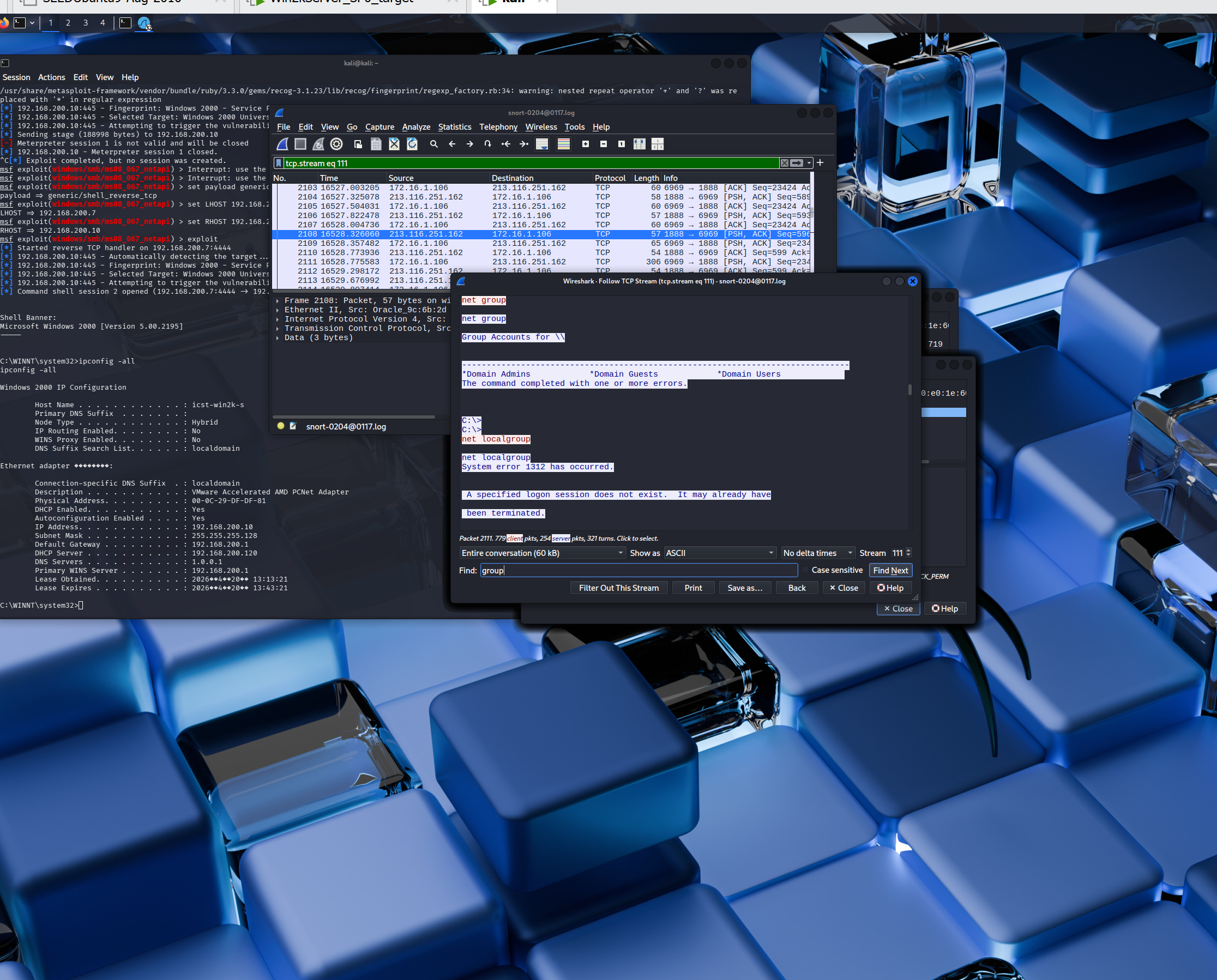1217x980 pixels.
Task: Open the No delta times dropdown
Action: (817, 553)
